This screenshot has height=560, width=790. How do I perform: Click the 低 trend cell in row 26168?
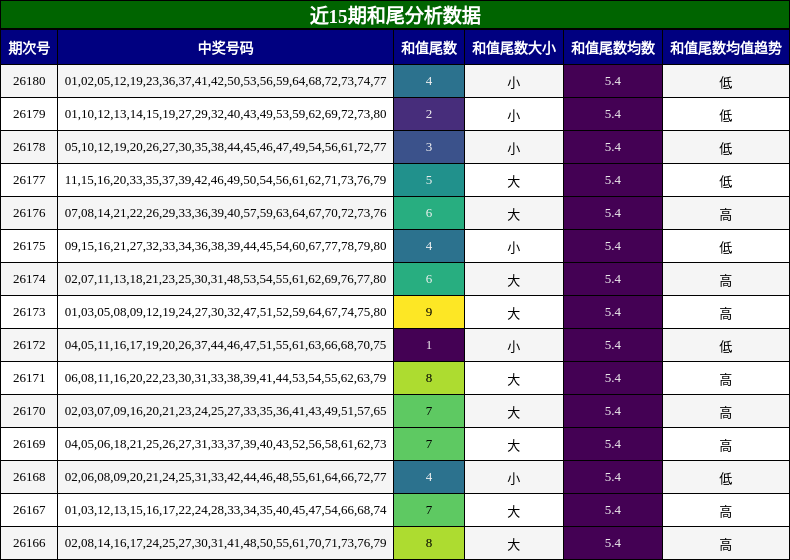[726, 477]
